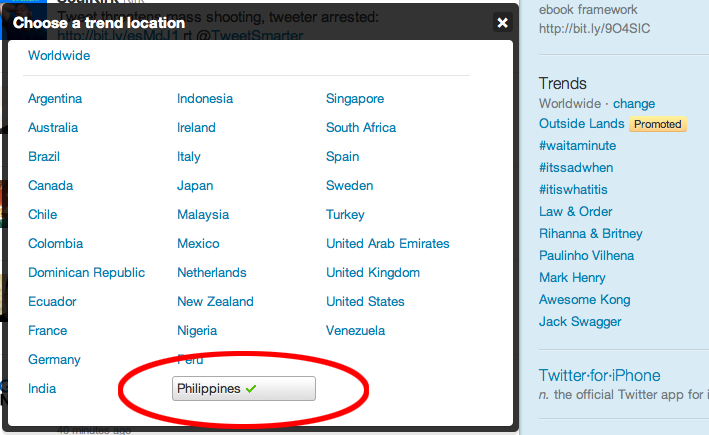The width and height of the screenshot is (709, 435).
Task: Open the Twitter for iPhone link
Action: point(599,376)
